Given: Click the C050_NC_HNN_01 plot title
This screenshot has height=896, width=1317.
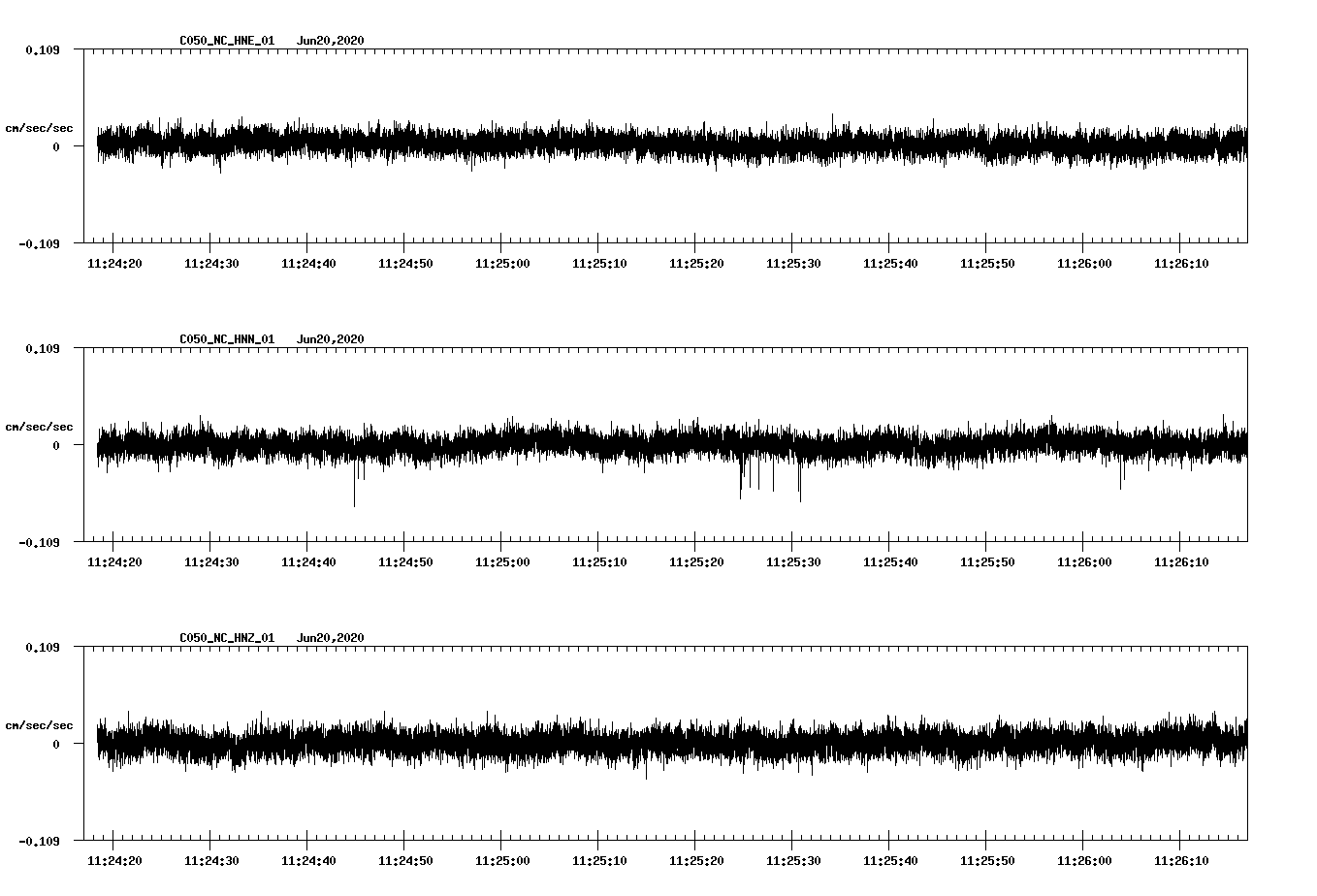Looking at the screenshot, I should click(x=227, y=339).
